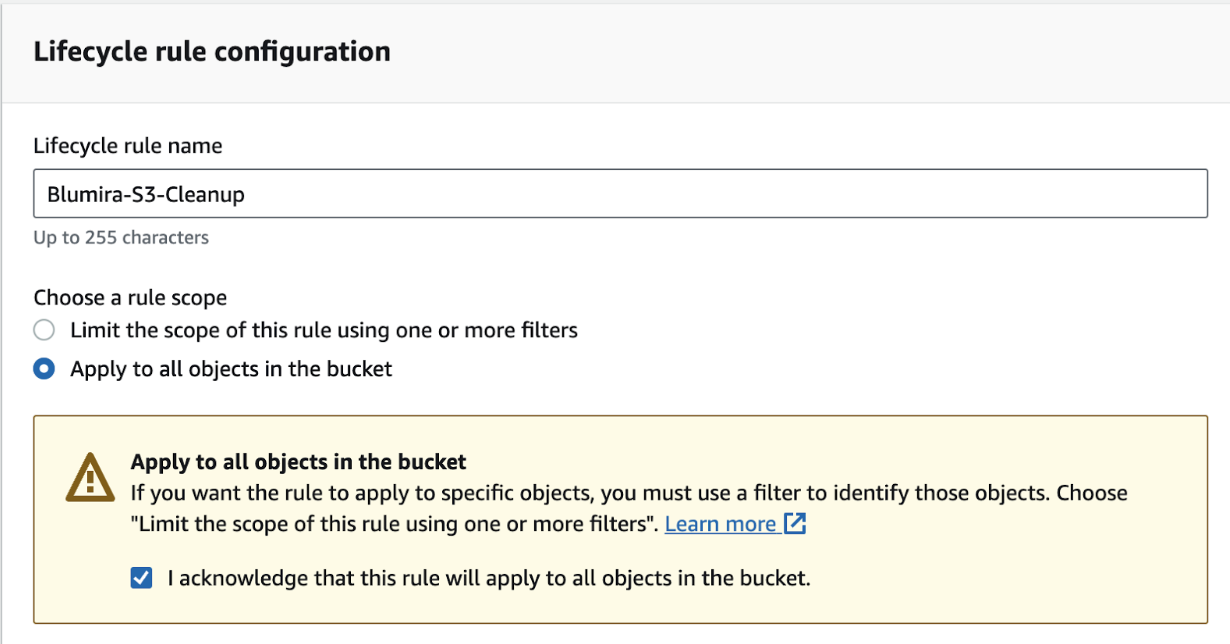Select the Limit the scope radio button

[x=44, y=330]
